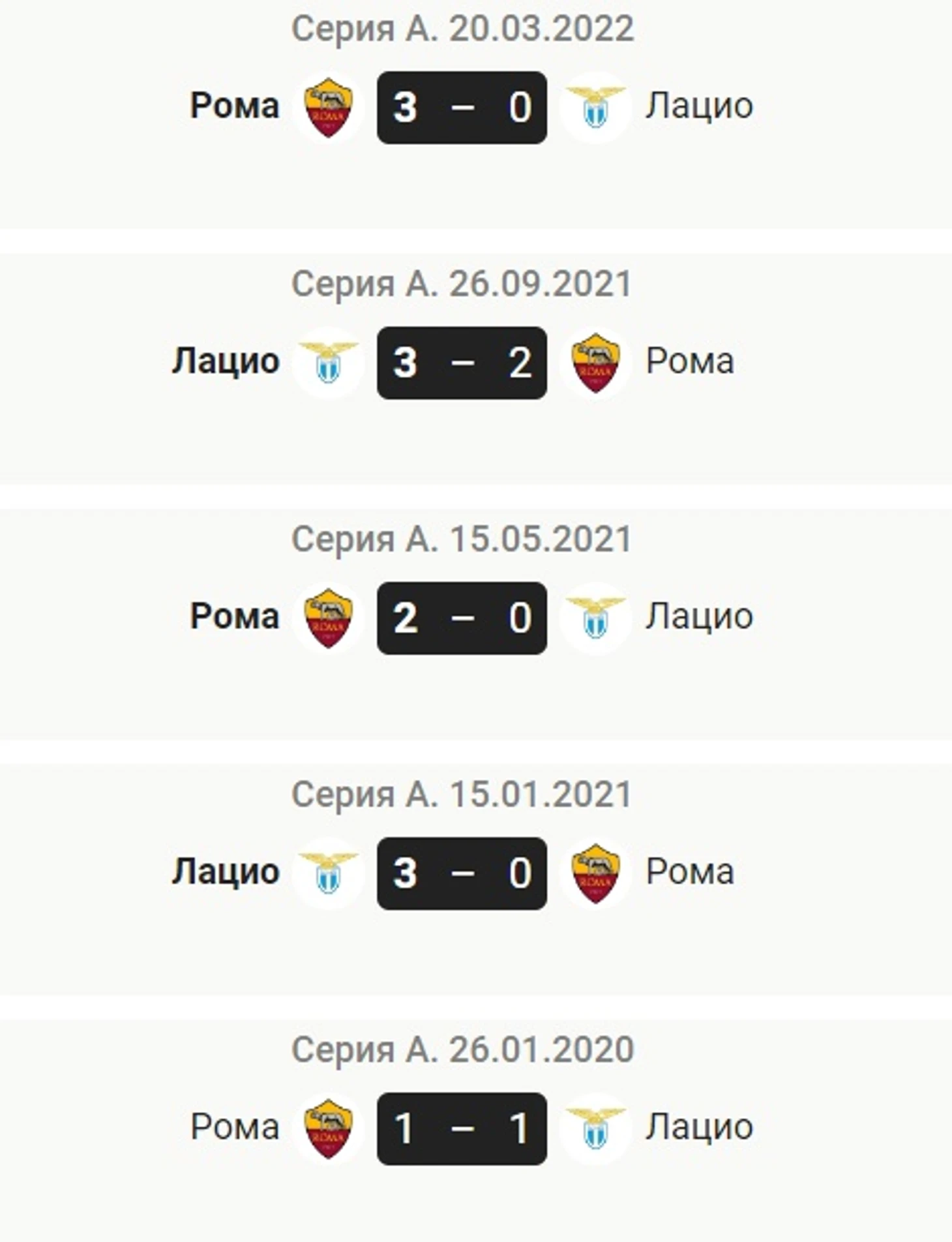Click Roma crest in 26.09.2021 match
The width and height of the screenshot is (952, 1242).
[595, 363]
